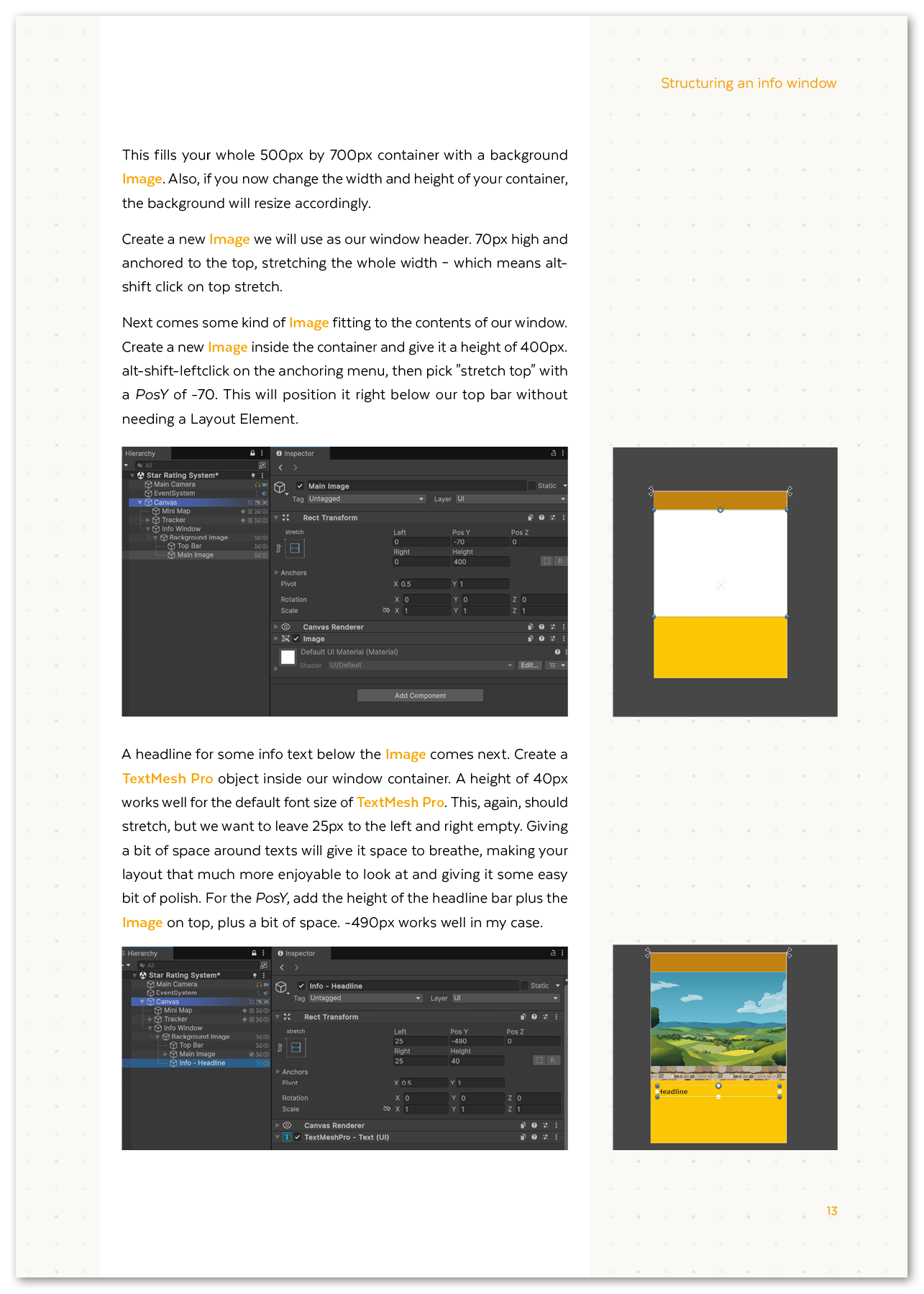This screenshot has height=1294, width=924.
Task: Click Image component help icon in Main Image inspector
Action: click(x=541, y=638)
